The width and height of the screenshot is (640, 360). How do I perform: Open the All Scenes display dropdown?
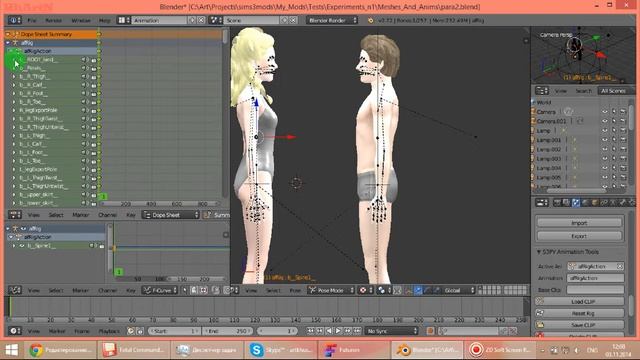pos(616,91)
